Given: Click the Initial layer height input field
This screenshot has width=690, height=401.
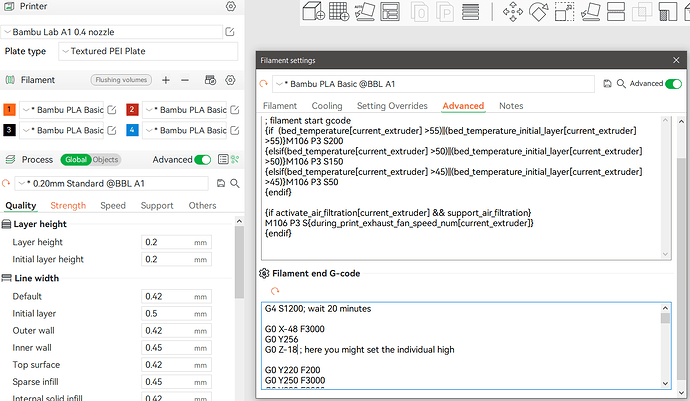Looking at the screenshot, I should (176, 259).
